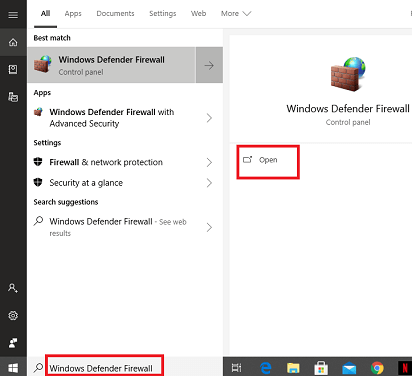This screenshot has width=412, height=376.
Task: Select the Windows Defender Firewall title in the preview pane
Action: point(348,109)
